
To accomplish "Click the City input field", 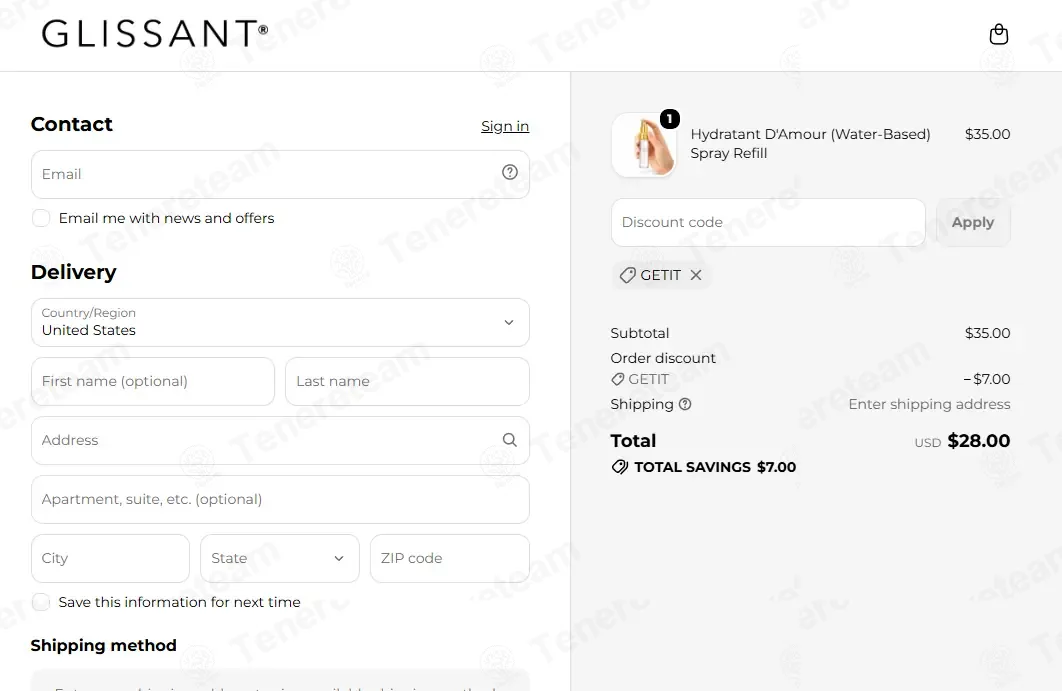I will pyautogui.click(x=110, y=558).
